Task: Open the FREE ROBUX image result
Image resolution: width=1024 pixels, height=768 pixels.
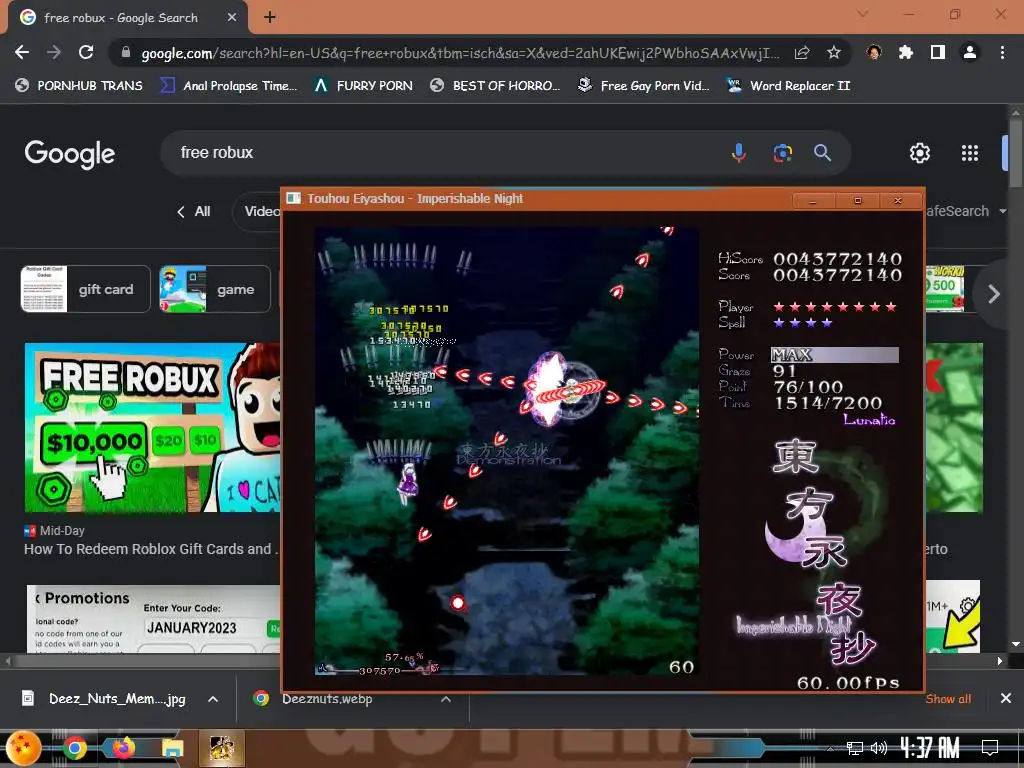Action: [x=152, y=428]
